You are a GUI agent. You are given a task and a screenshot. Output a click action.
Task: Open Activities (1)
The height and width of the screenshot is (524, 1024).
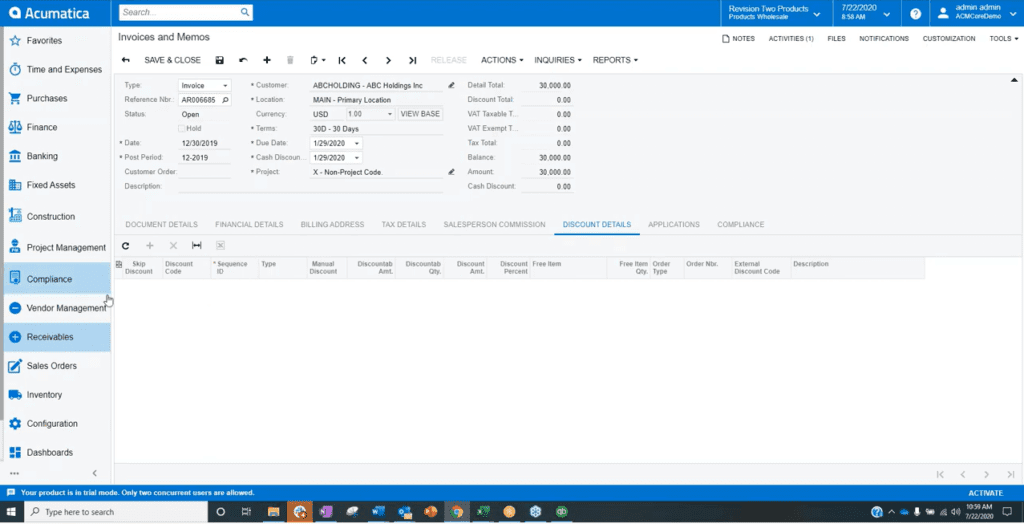(791, 39)
